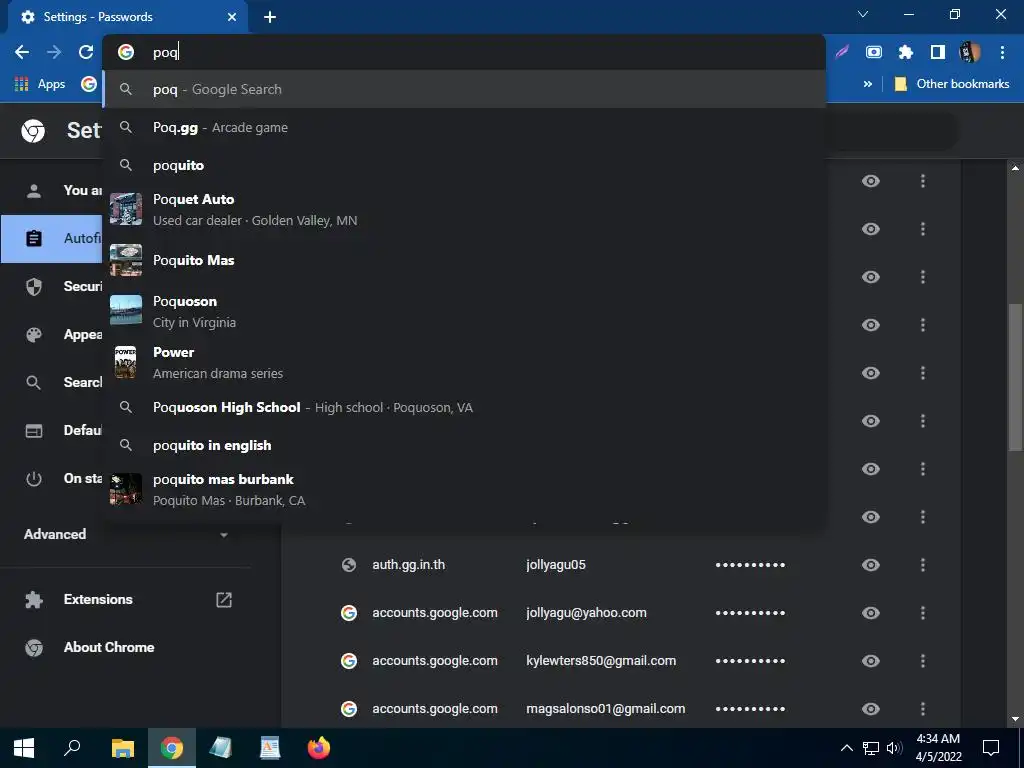
Task: Click the screen capture extension icon
Action: (x=874, y=52)
